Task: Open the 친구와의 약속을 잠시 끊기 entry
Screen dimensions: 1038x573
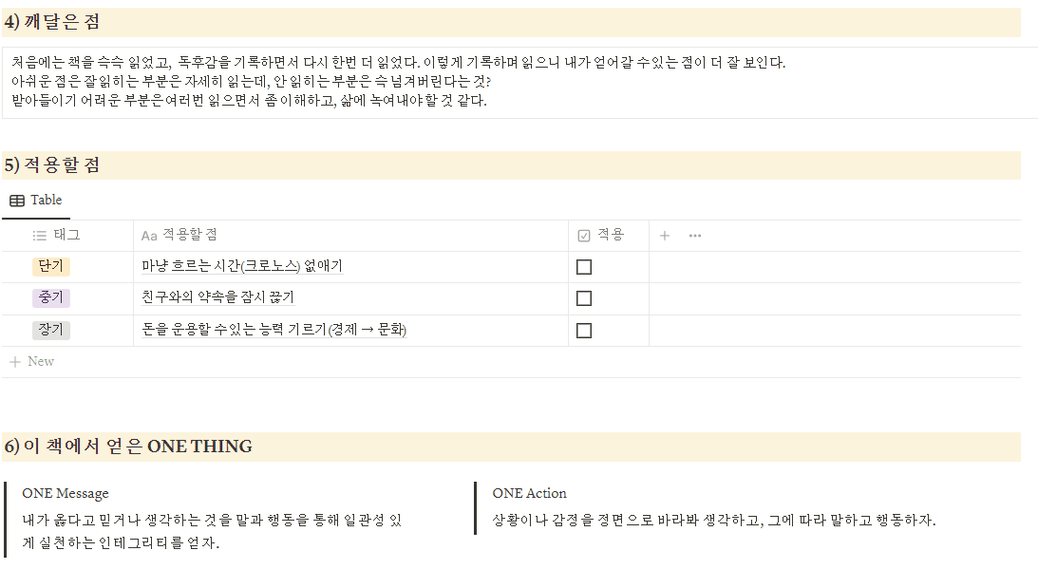Action: (218, 297)
